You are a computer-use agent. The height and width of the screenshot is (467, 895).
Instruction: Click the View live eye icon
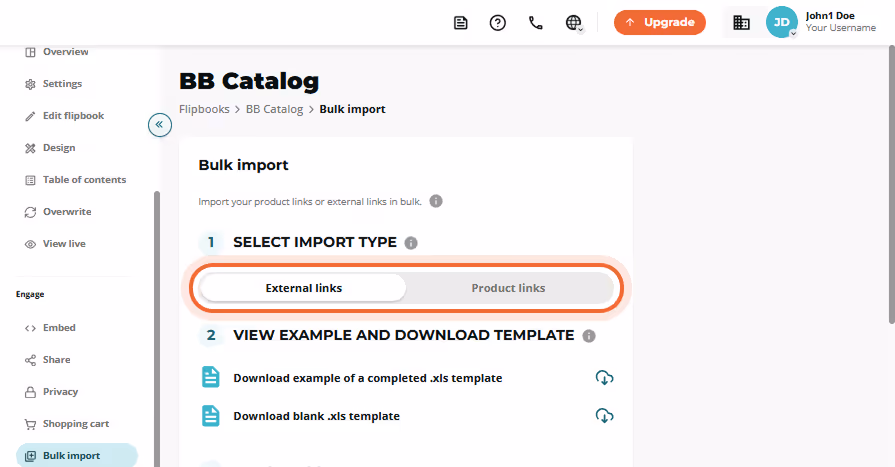pyautogui.click(x=30, y=244)
